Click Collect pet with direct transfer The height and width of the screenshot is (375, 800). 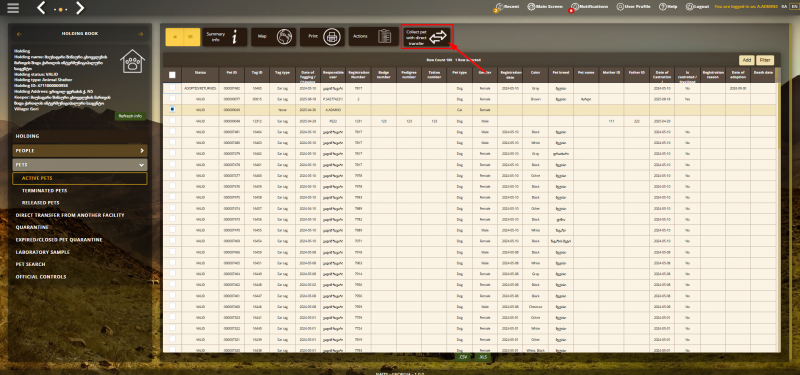pos(427,37)
